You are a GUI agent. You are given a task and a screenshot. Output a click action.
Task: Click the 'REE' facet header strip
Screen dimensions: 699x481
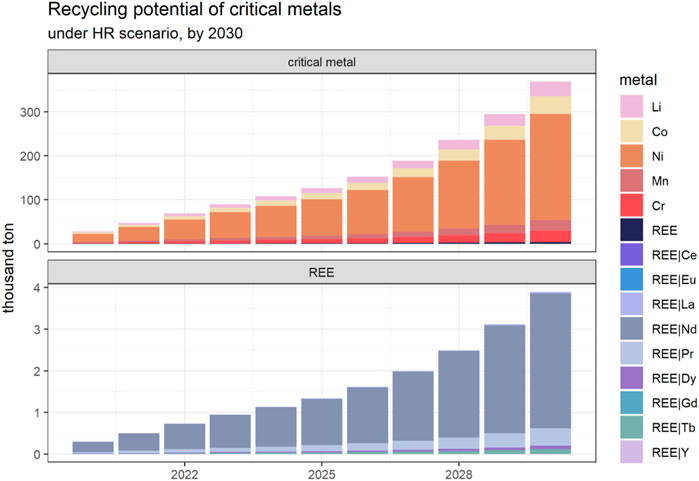[321, 272]
